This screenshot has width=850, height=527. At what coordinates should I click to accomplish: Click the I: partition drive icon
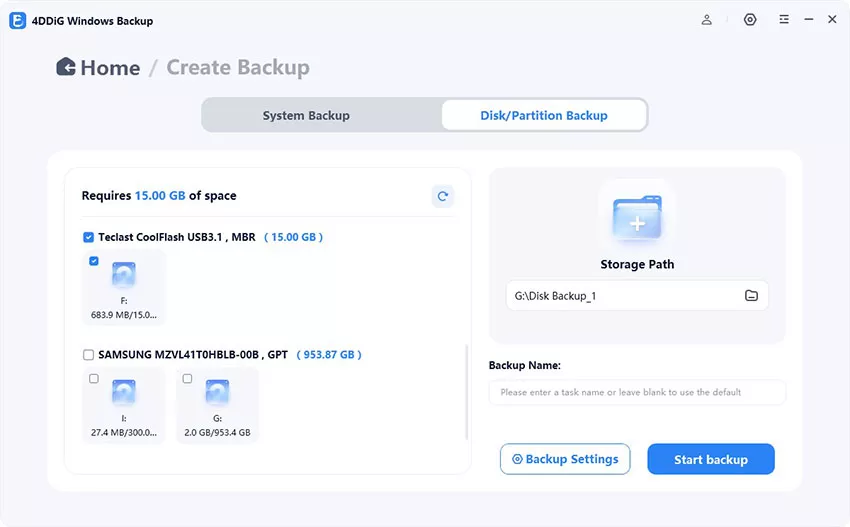[x=124, y=393]
